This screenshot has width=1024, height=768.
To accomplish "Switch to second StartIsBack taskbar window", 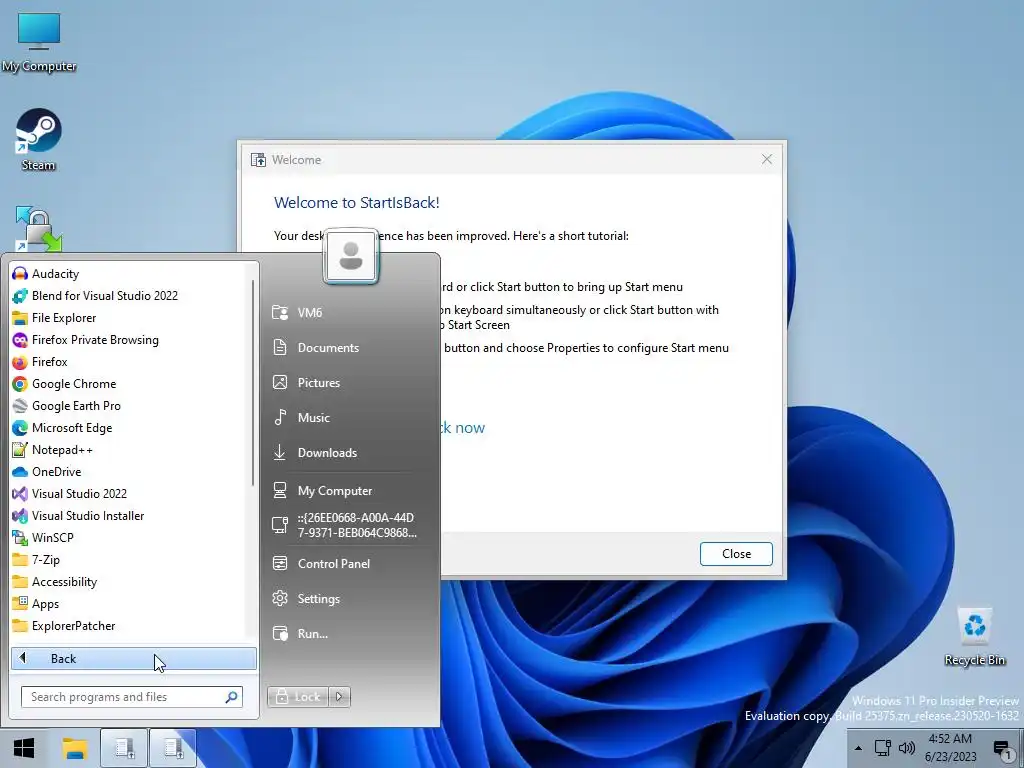I will pos(173,748).
